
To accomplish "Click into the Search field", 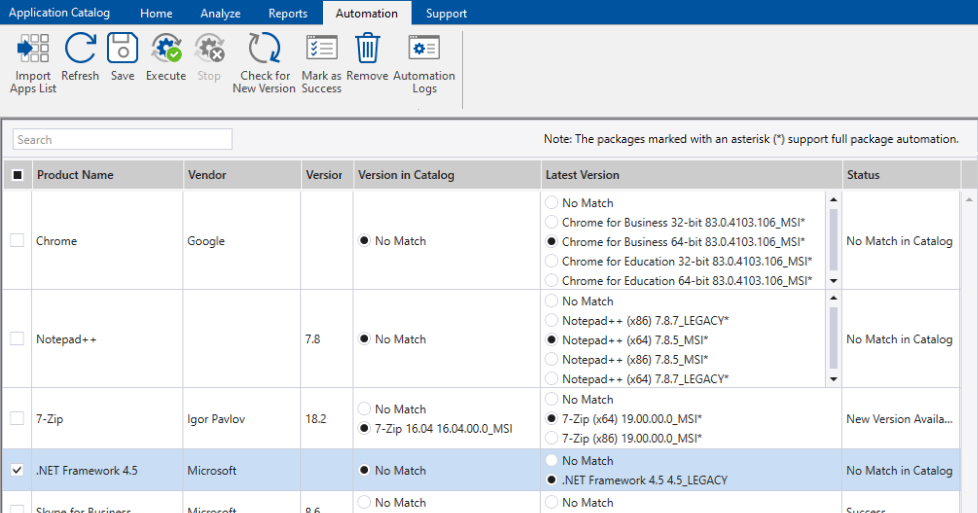I will tap(123, 140).
